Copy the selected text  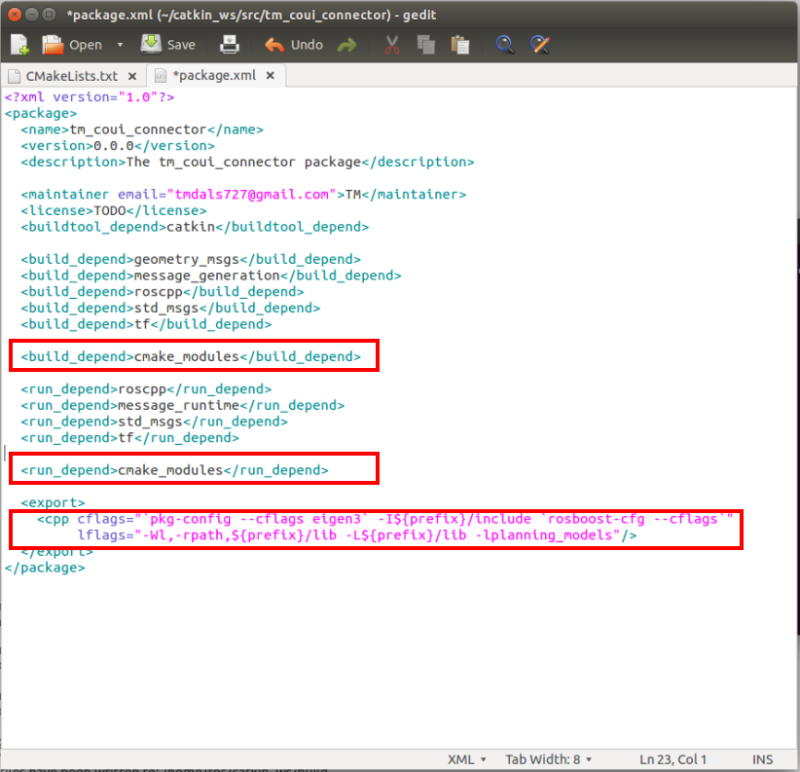tap(427, 44)
